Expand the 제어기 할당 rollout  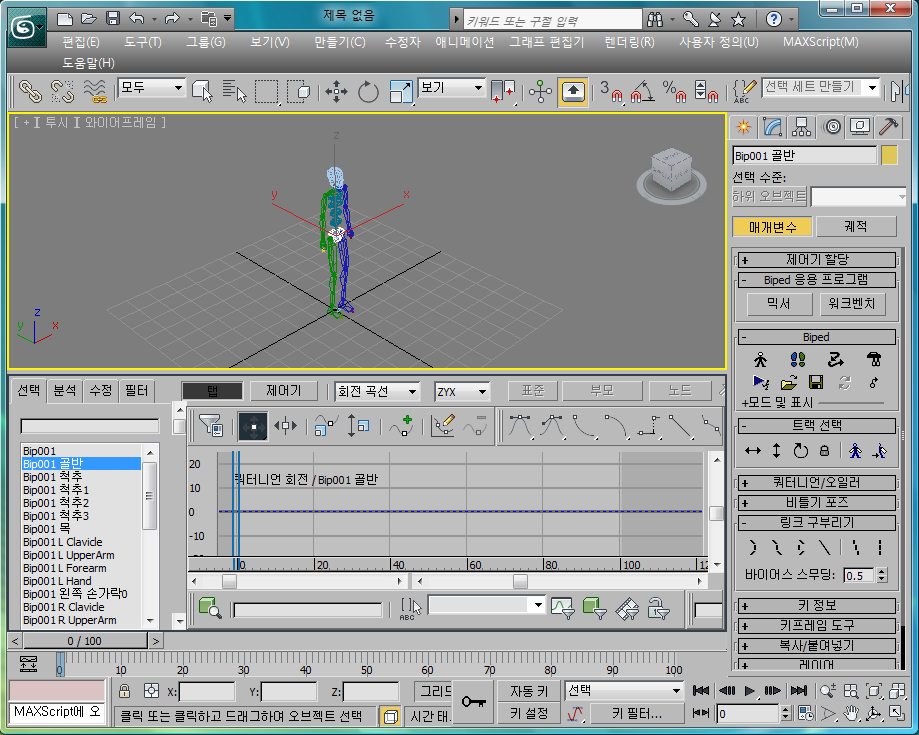click(x=817, y=259)
